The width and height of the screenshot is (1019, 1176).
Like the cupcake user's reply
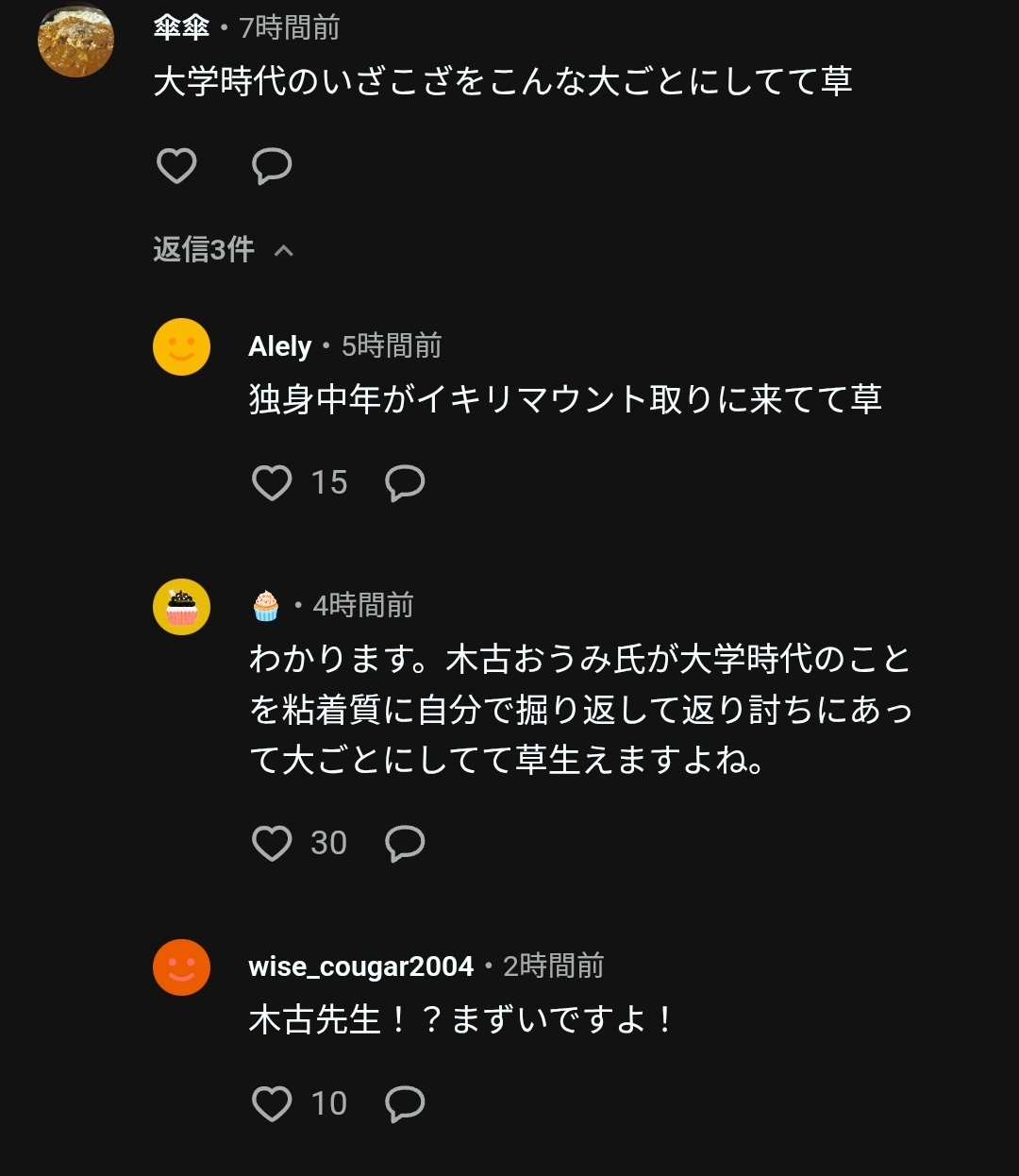[x=272, y=843]
